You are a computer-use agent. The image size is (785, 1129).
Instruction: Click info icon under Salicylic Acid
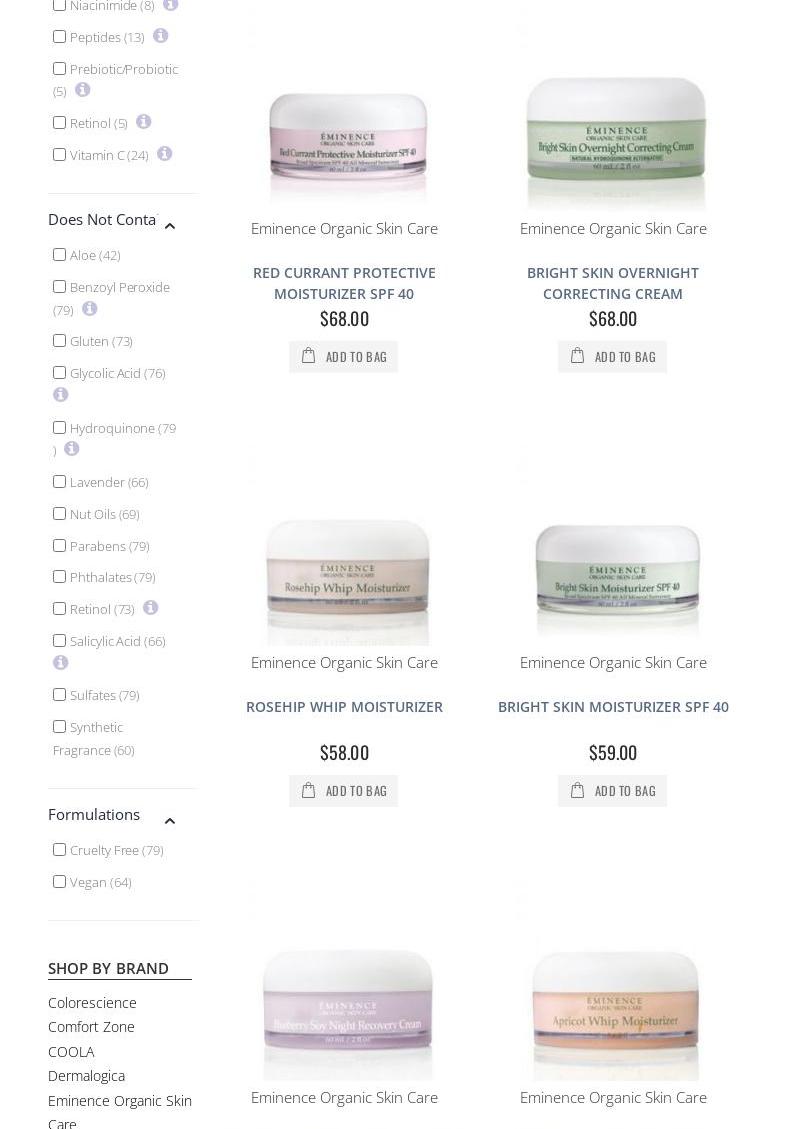pyautogui.click(x=60, y=662)
